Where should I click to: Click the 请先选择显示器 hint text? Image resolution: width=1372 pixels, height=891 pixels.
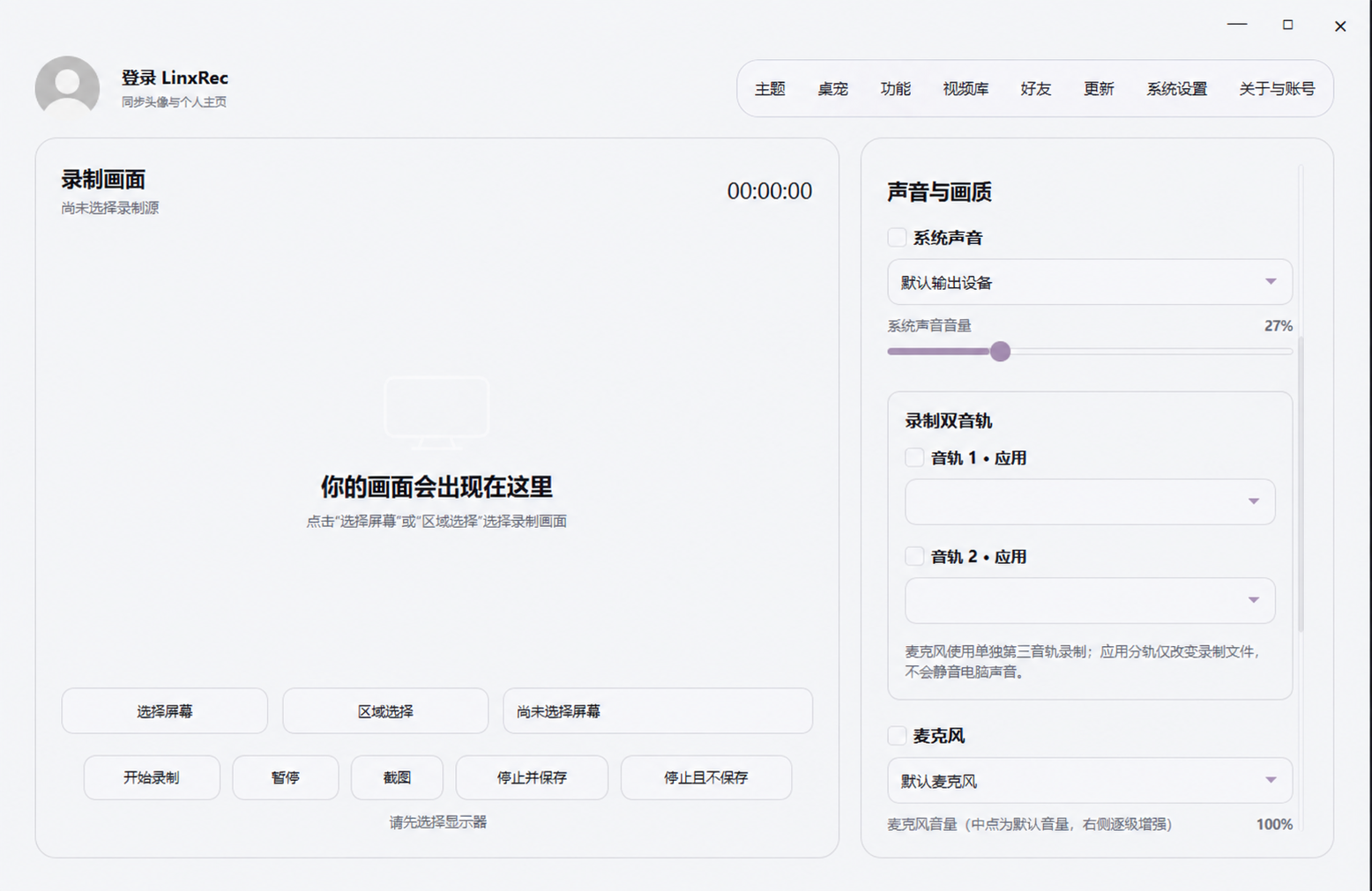tap(438, 822)
